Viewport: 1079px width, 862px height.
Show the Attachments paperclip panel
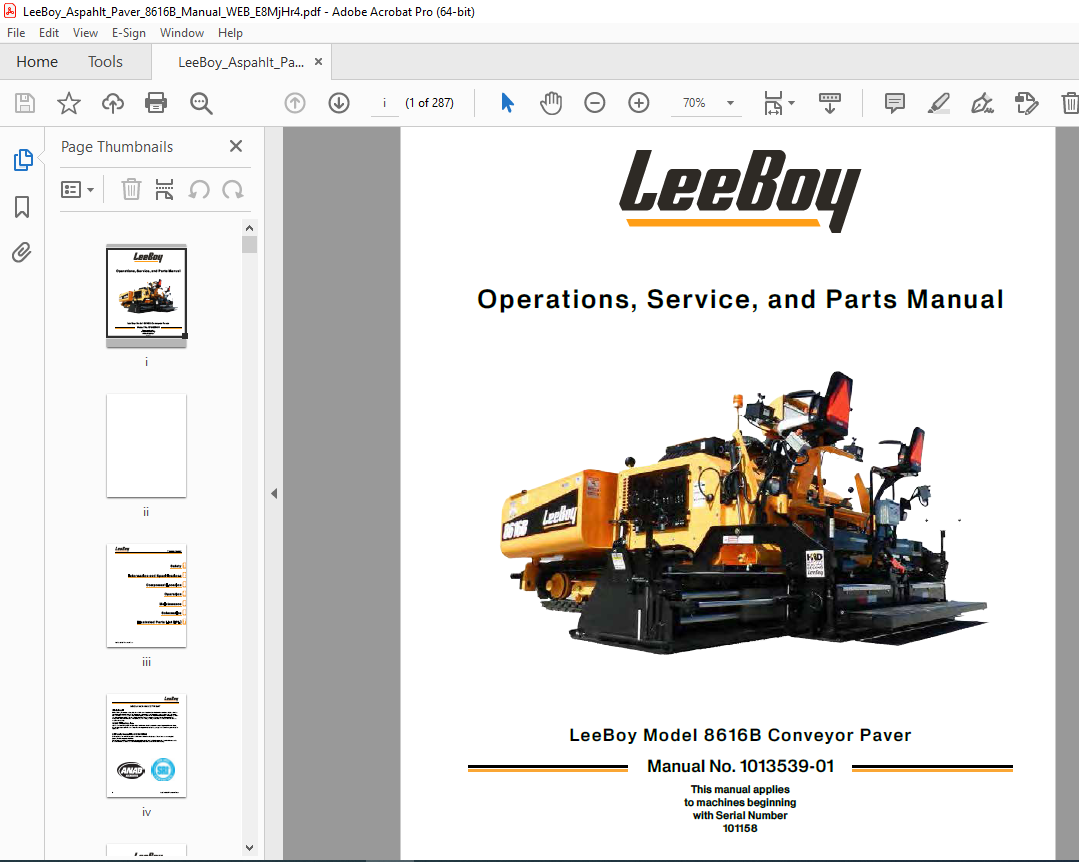pyautogui.click(x=22, y=252)
